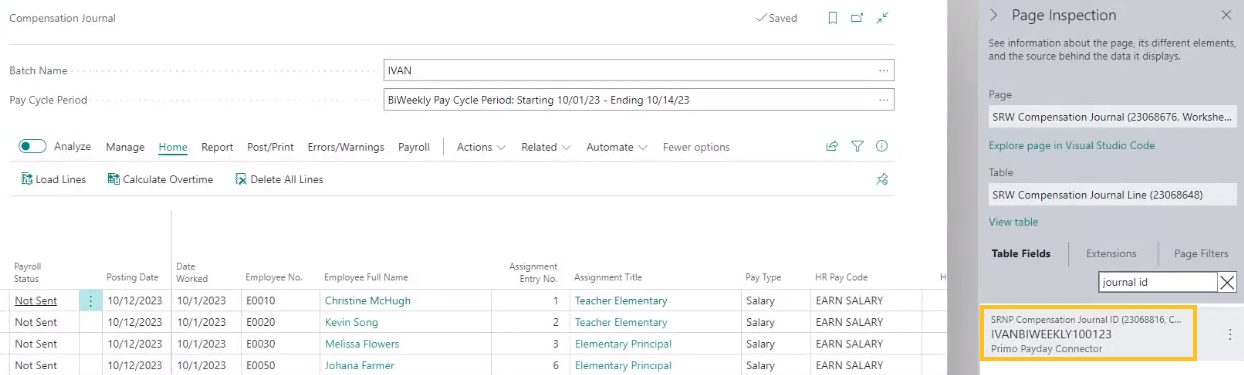Open the Manage menu tab

click(125, 147)
